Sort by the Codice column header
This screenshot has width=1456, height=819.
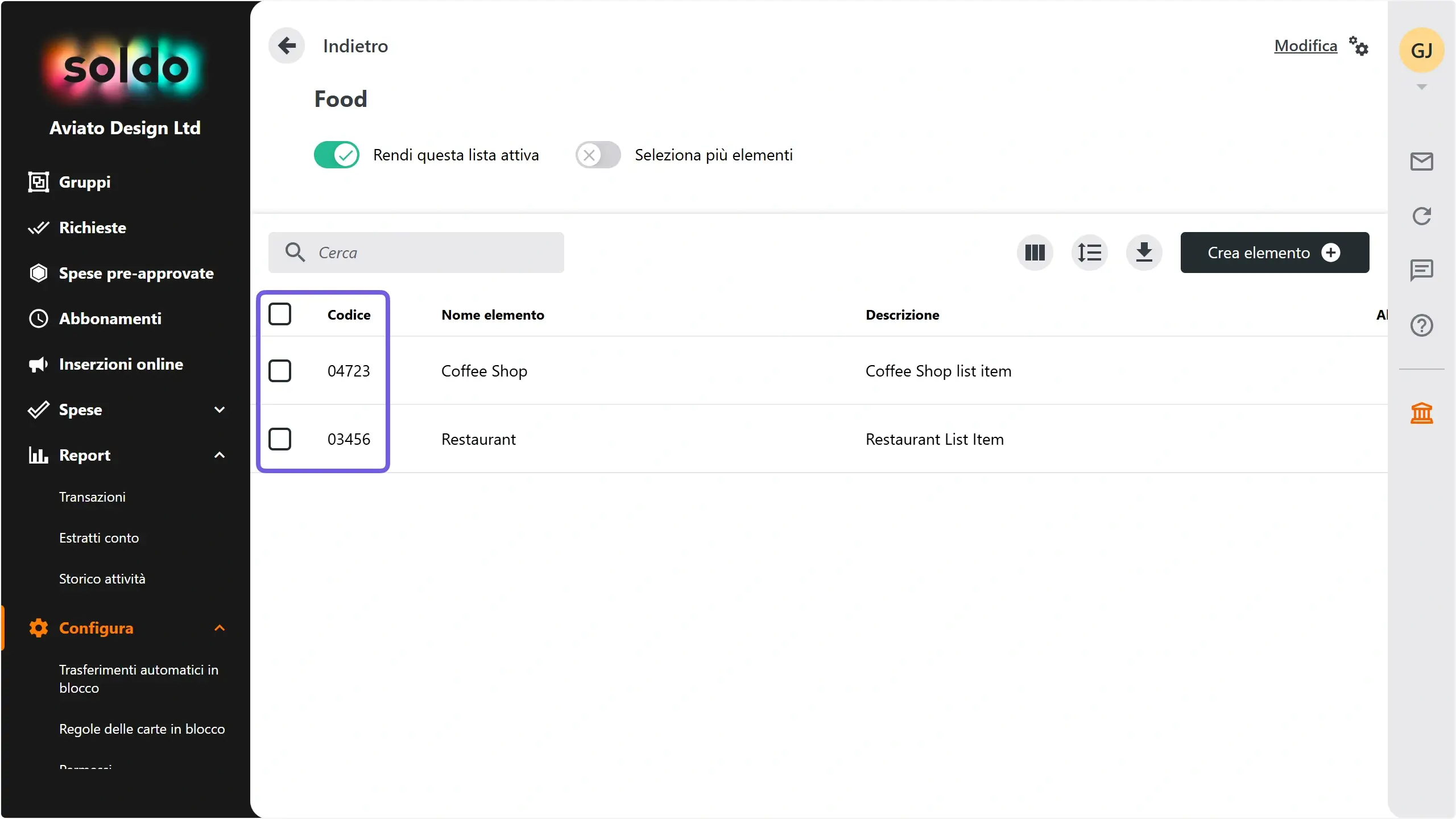click(x=349, y=315)
